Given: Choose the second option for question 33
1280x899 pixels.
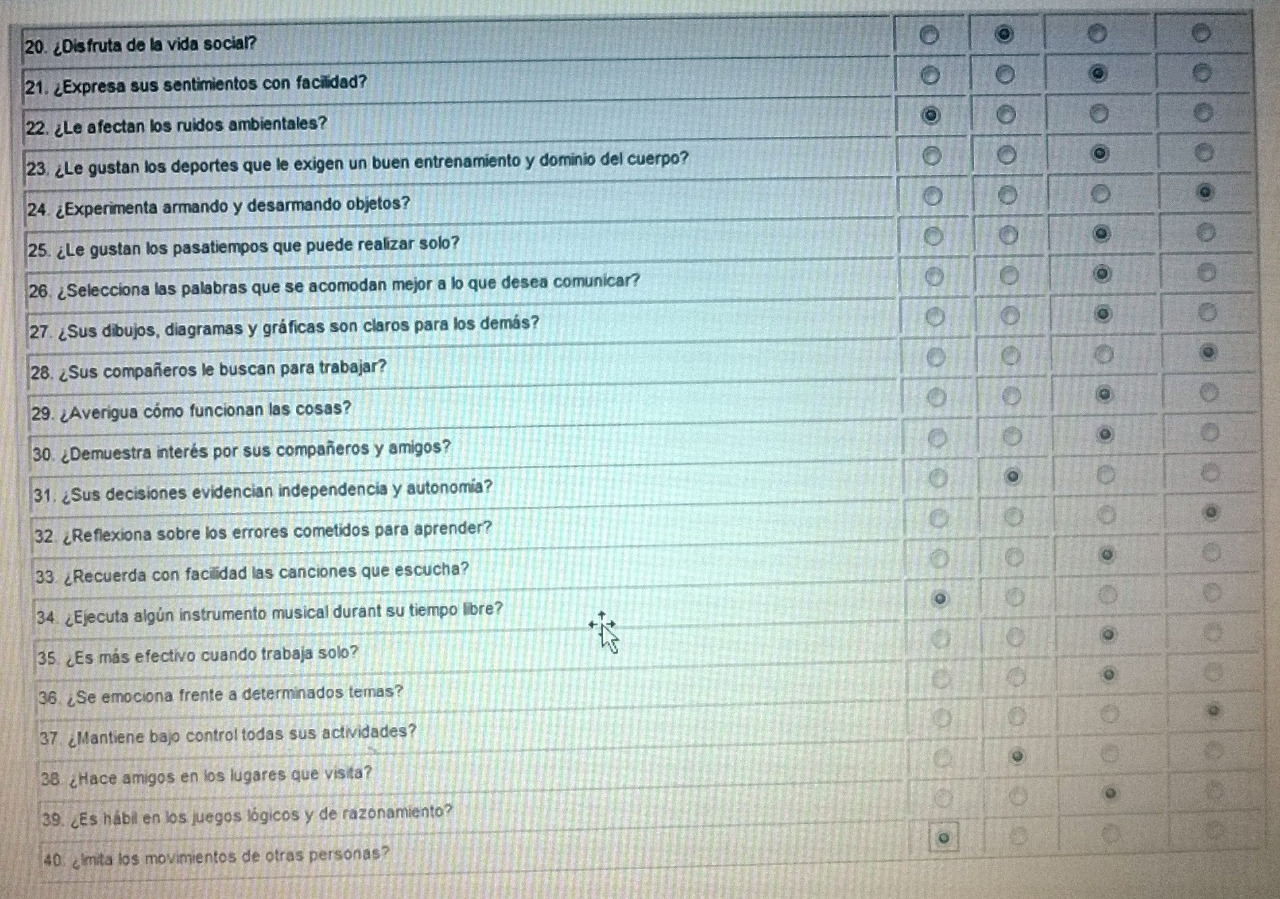Looking at the screenshot, I should 1013,556.
